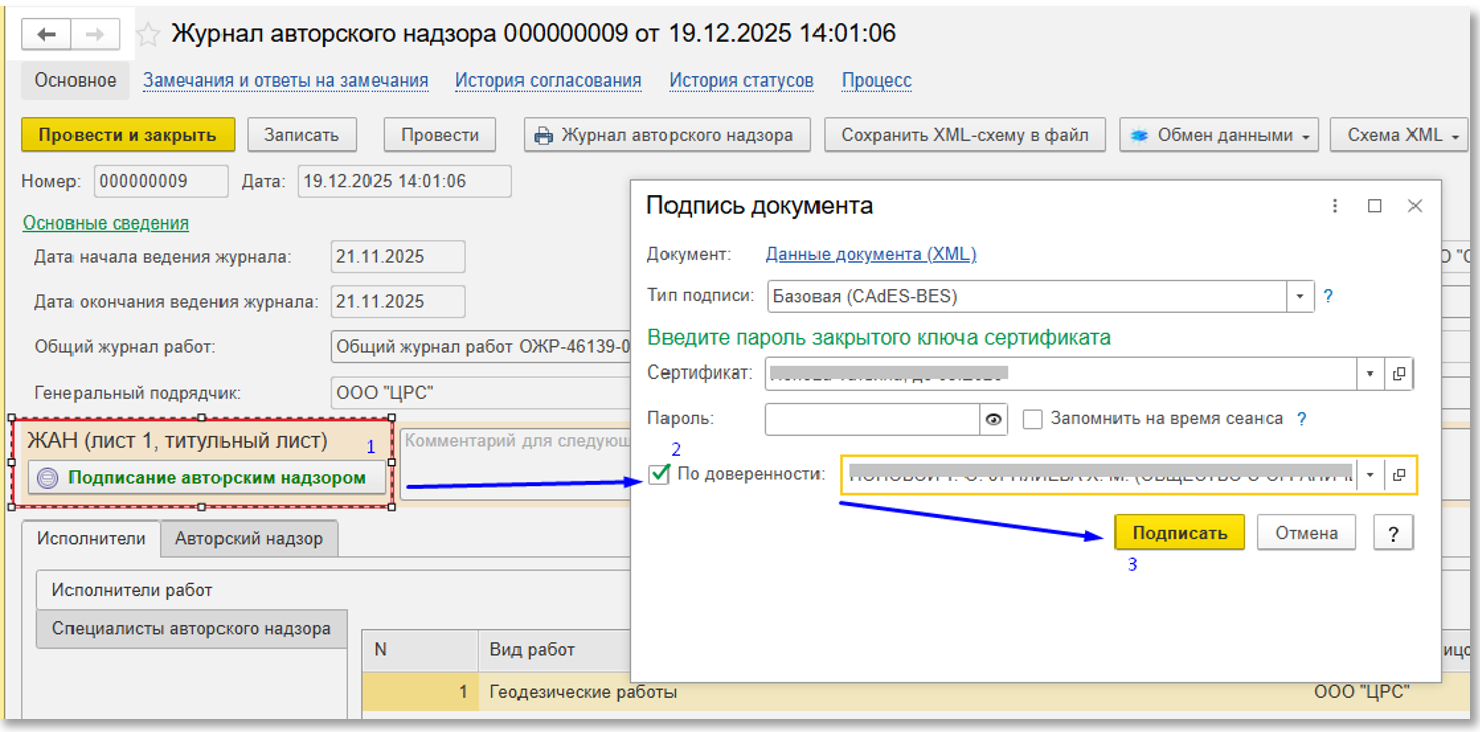
Task: Click open-form icon next to power of attorney
Action: coord(1400,475)
